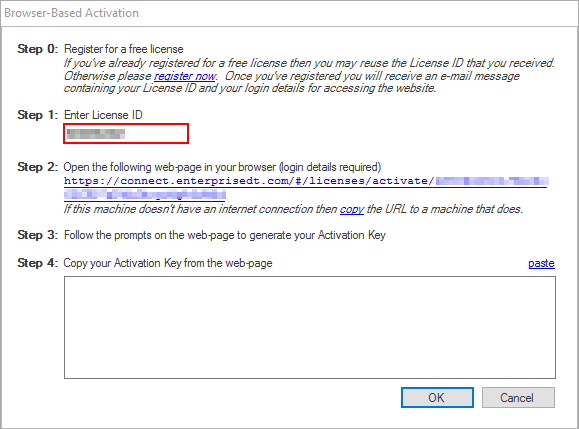Click the "Step 2:" label
The height and width of the screenshot is (429, 579).
[x=37, y=167]
